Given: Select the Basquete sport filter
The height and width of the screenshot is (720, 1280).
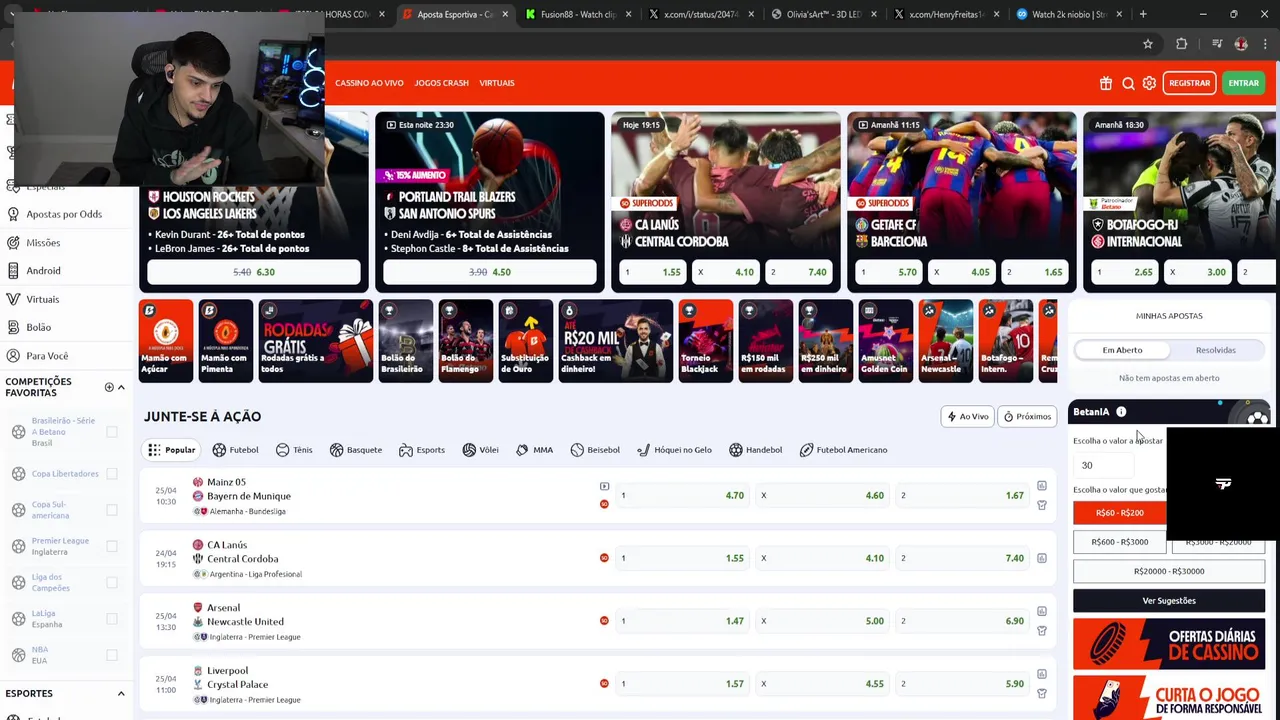Looking at the screenshot, I should tap(356, 450).
